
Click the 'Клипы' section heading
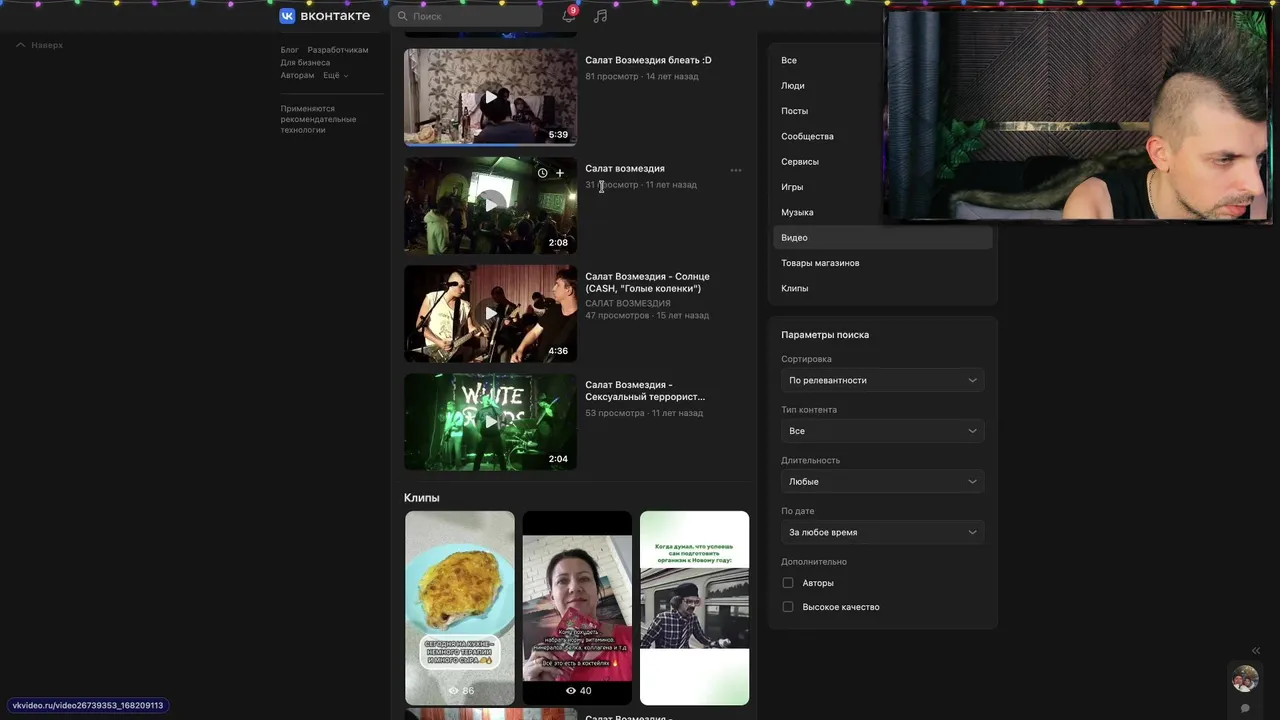click(421, 498)
